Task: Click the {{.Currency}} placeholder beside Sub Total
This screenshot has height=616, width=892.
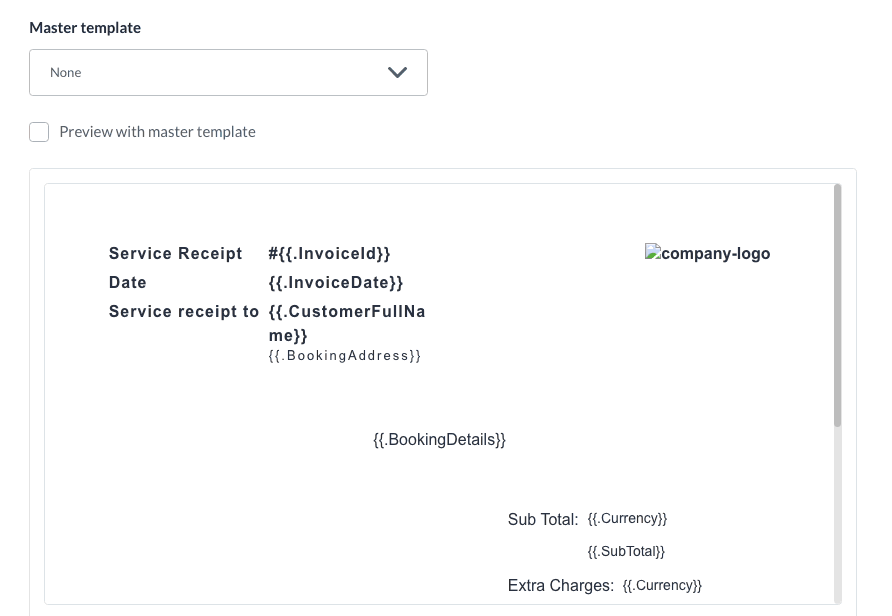Action: coord(627,519)
